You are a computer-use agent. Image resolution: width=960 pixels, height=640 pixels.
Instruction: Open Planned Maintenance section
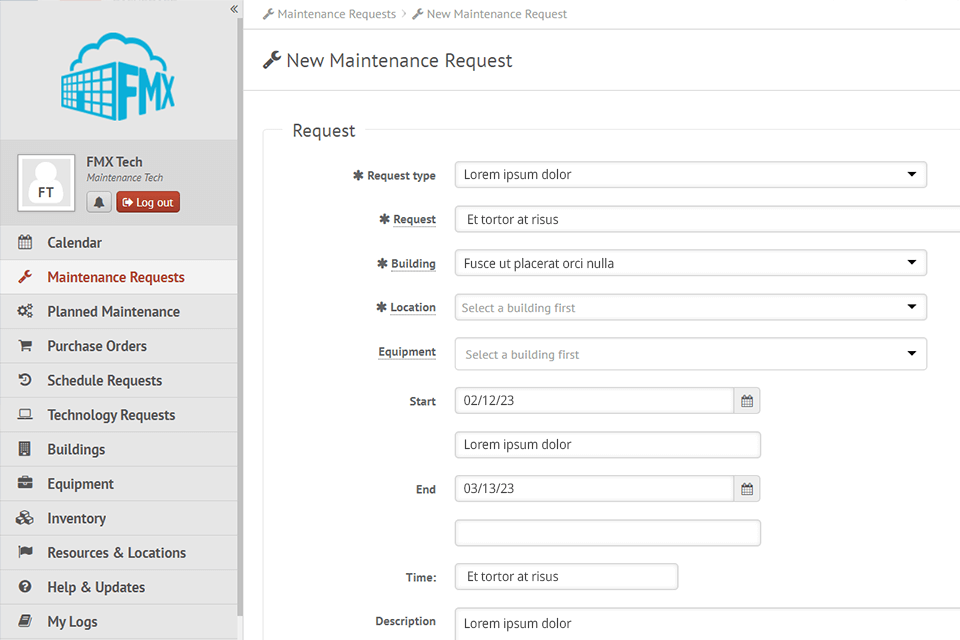119,311
